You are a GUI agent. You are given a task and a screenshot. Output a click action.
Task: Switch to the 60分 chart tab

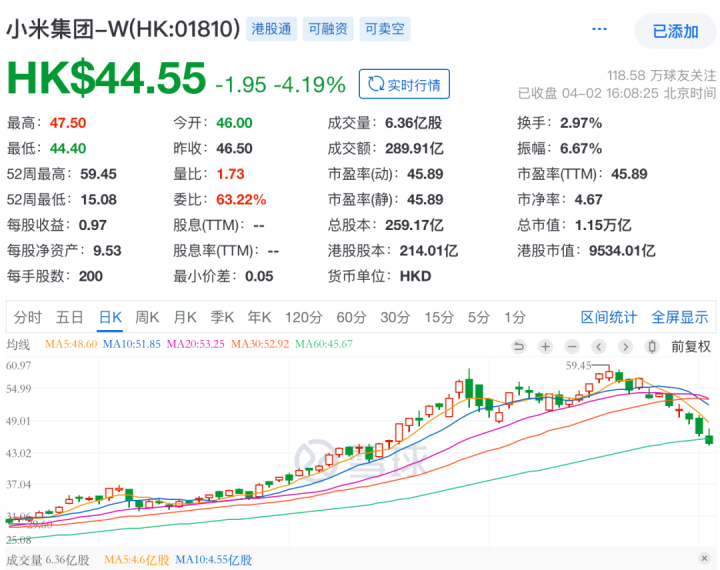click(351, 317)
